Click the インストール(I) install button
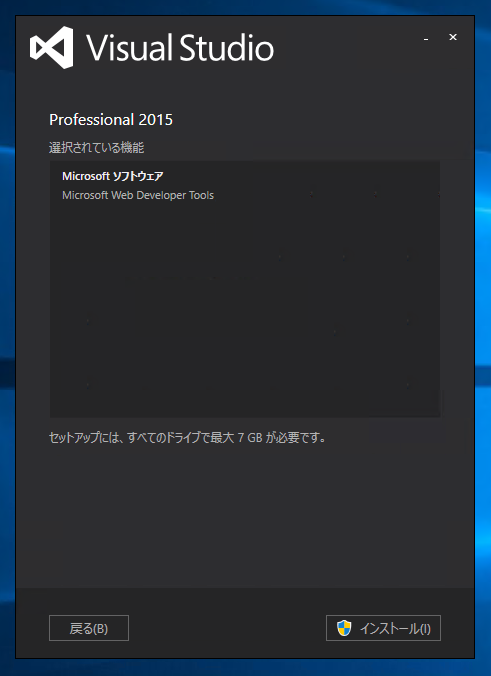 coord(383,628)
